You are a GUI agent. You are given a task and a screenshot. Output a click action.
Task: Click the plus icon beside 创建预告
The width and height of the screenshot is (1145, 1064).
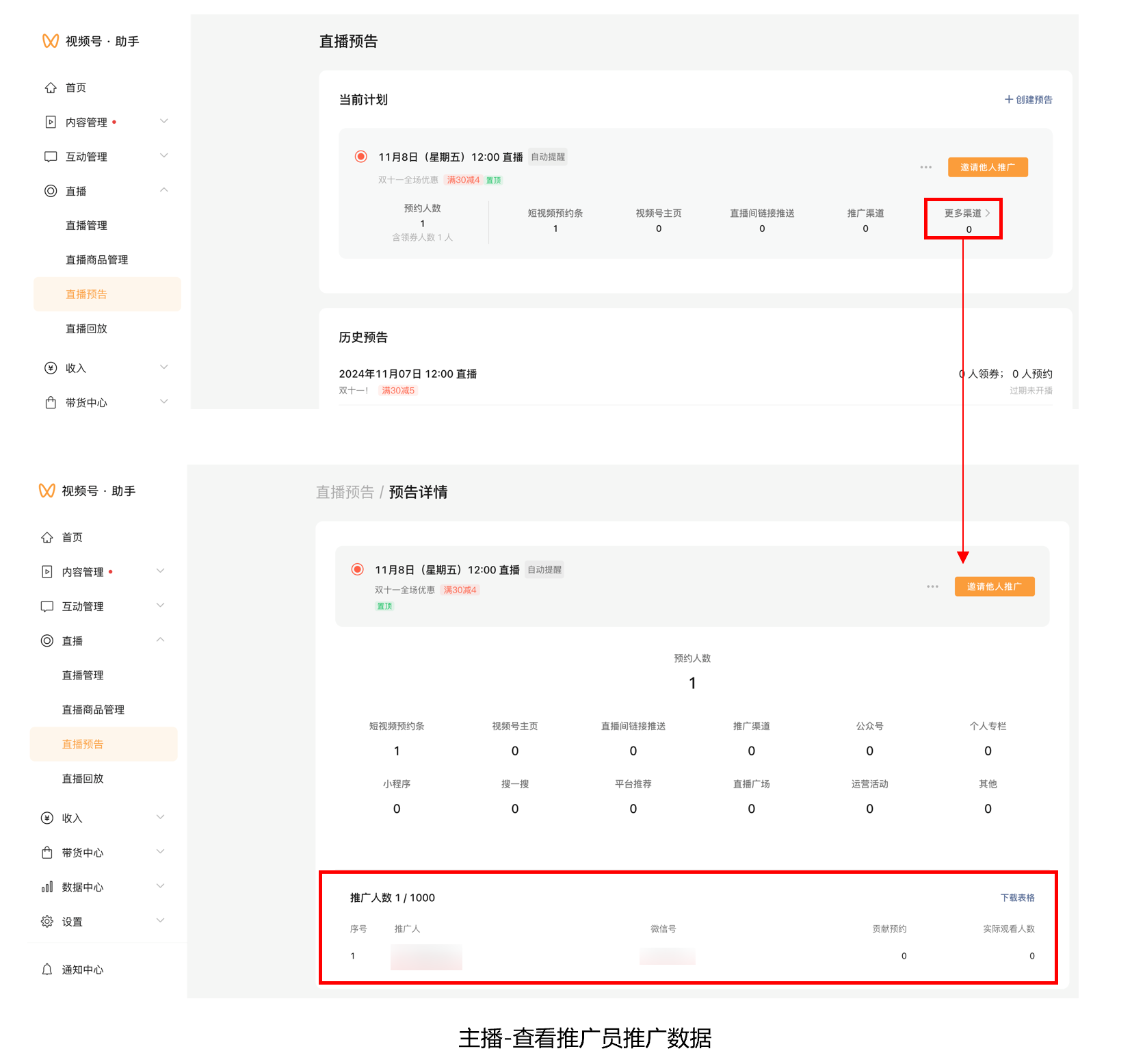point(1008,100)
